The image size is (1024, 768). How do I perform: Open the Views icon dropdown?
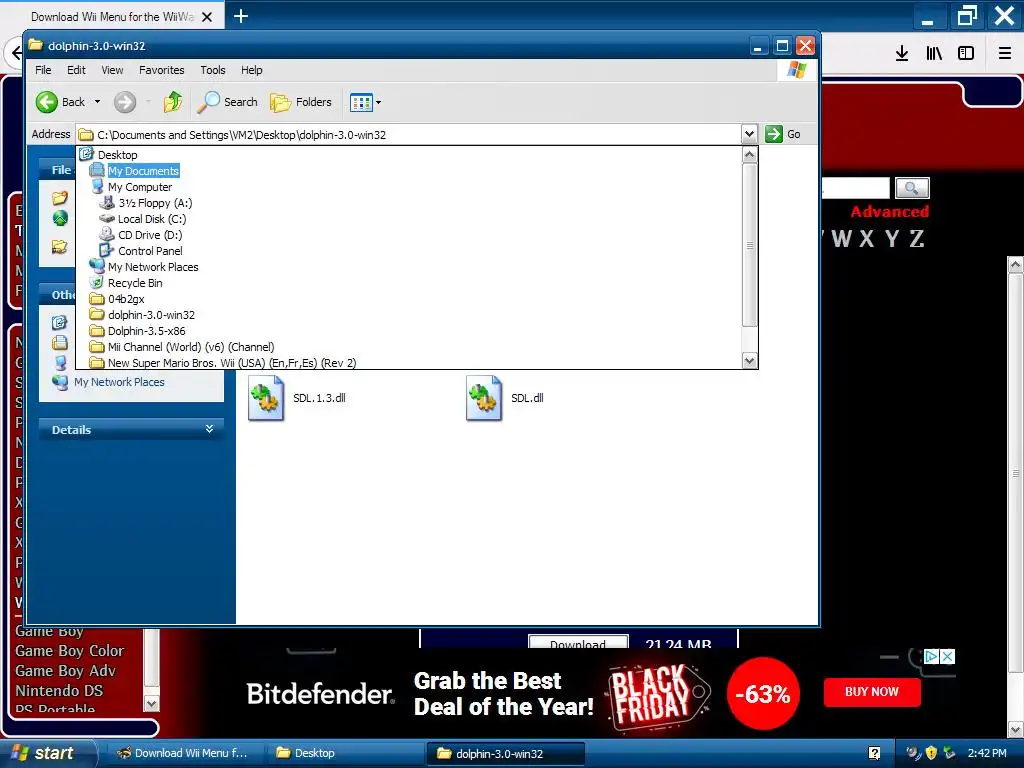pos(366,102)
